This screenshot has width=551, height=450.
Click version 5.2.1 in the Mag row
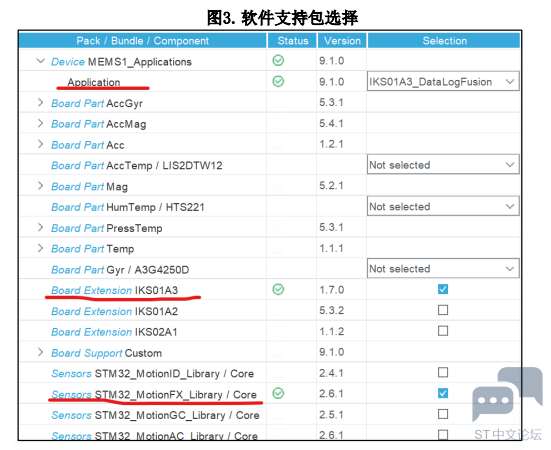click(331, 185)
